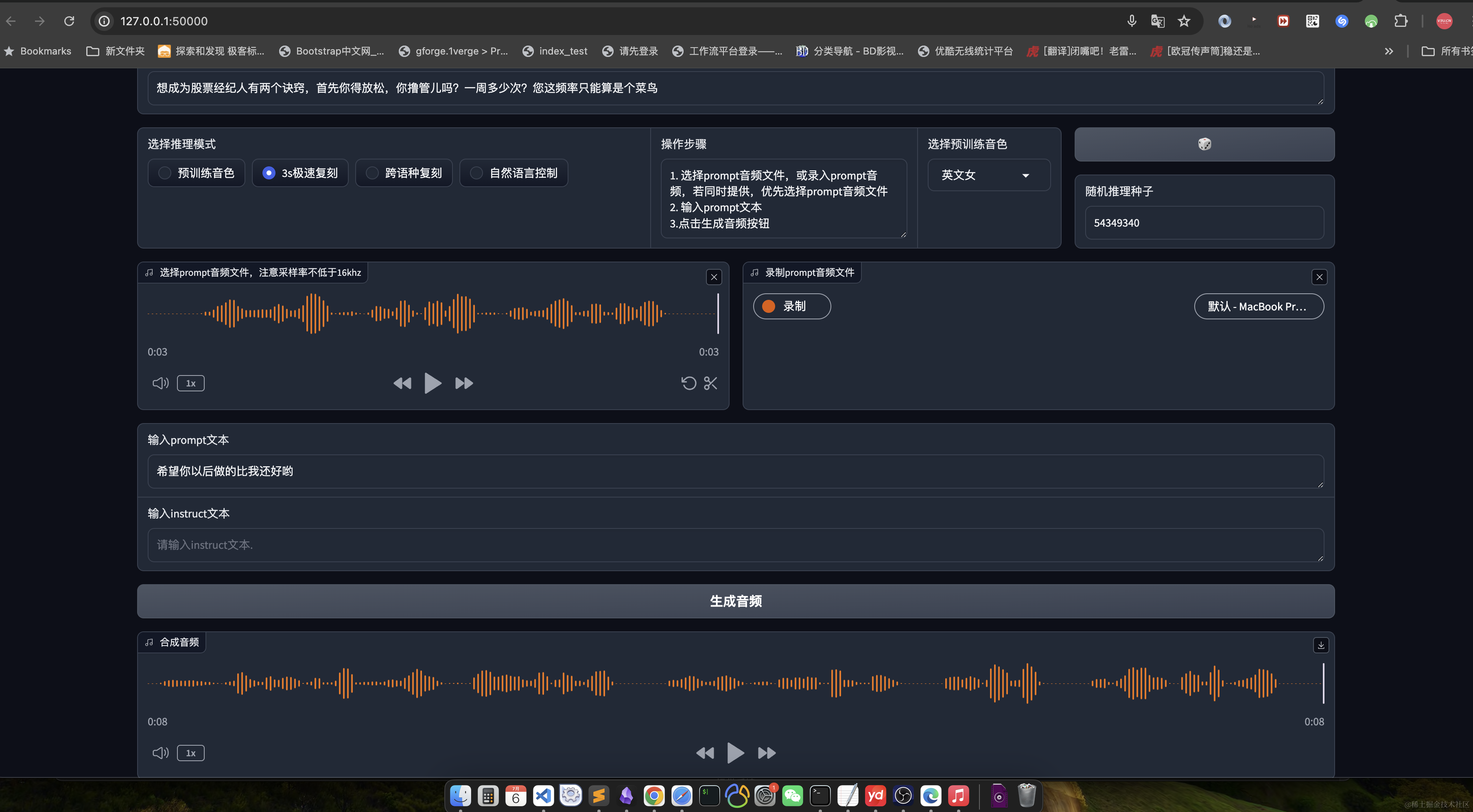Trim prompt audio with scissors icon
This screenshot has width=1473, height=812.
coord(710,383)
